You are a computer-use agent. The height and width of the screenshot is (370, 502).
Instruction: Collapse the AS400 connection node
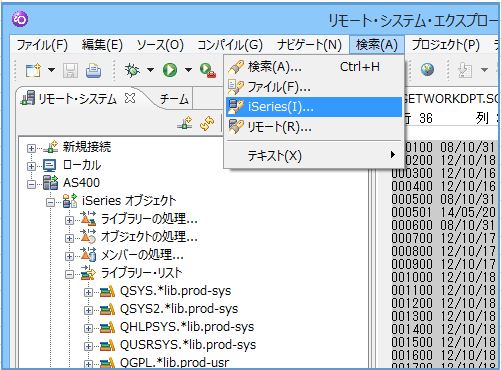(31, 184)
